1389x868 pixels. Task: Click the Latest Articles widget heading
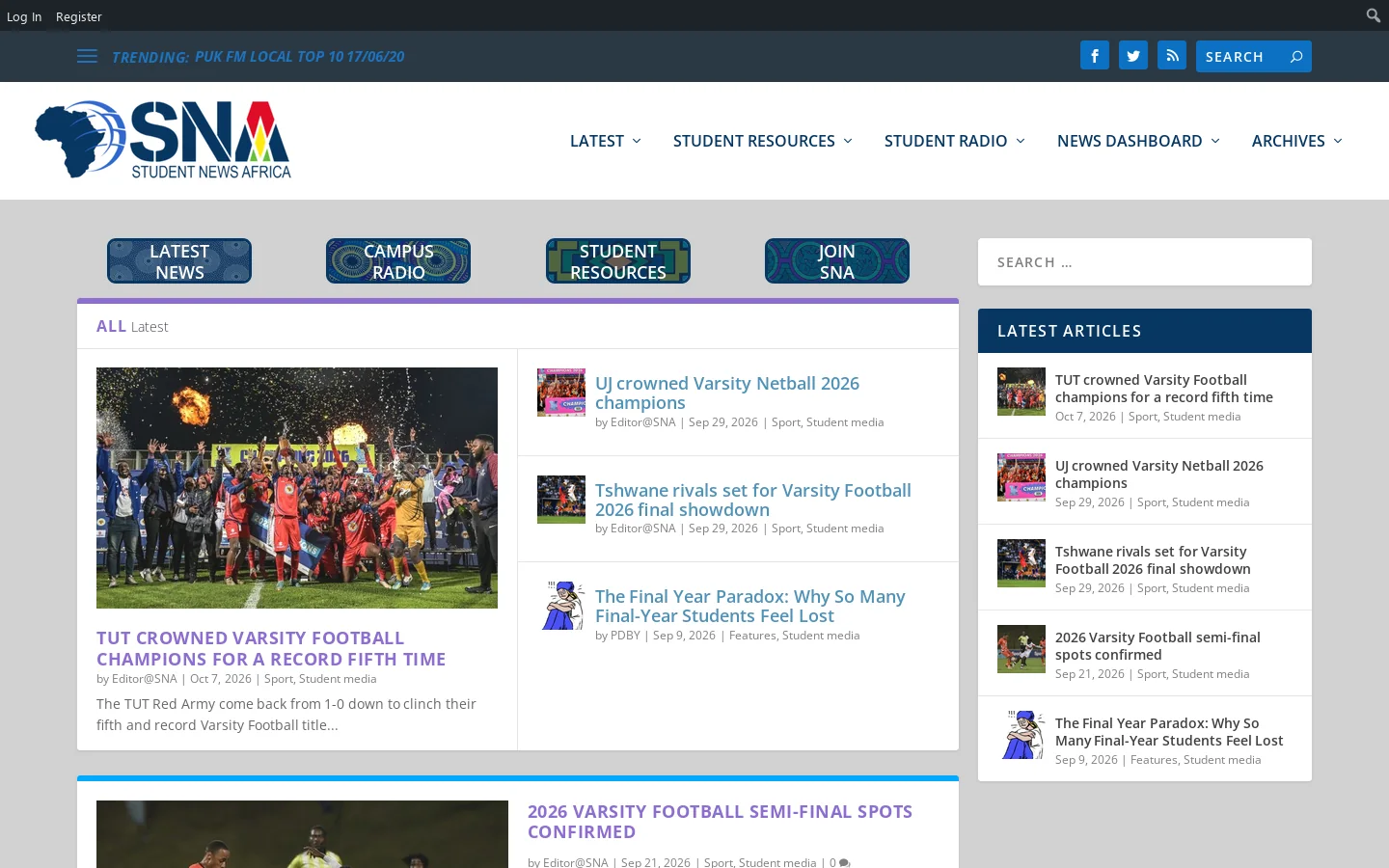click(1070, 331)
